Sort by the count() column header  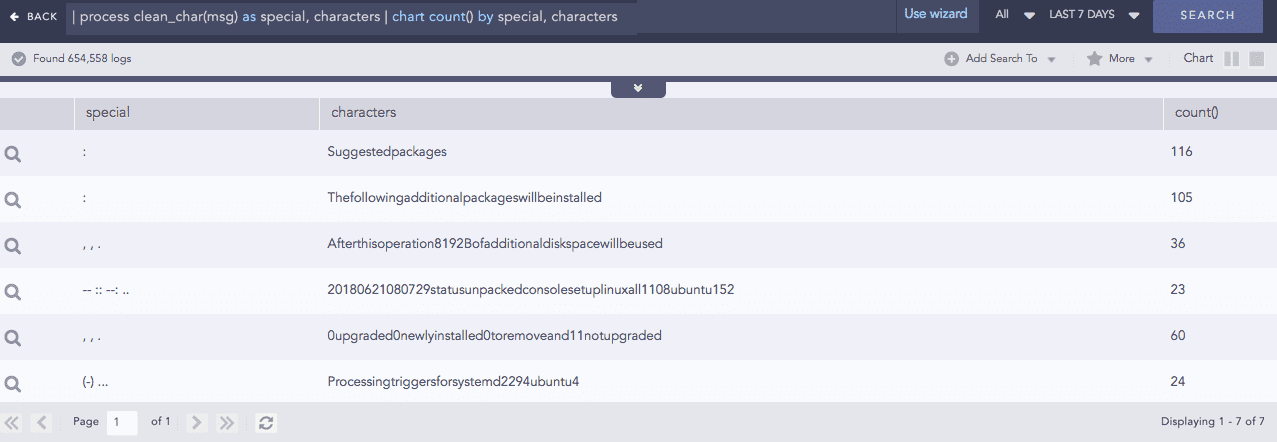(1196, 113)
